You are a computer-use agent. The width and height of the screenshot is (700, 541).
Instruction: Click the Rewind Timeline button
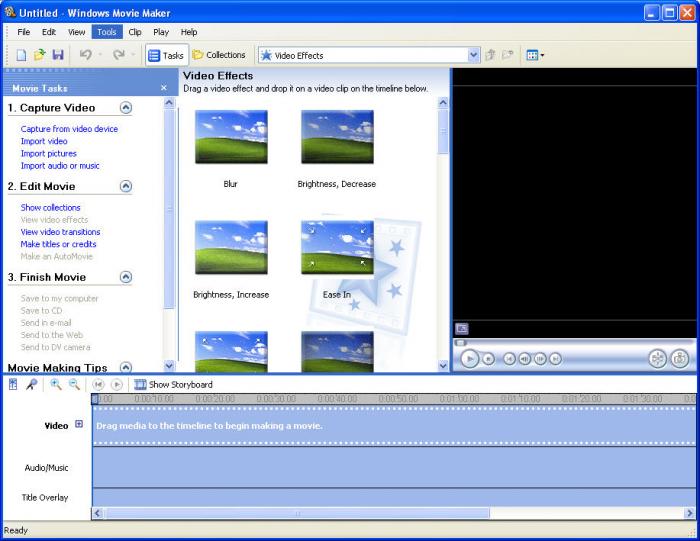[98, 384]
